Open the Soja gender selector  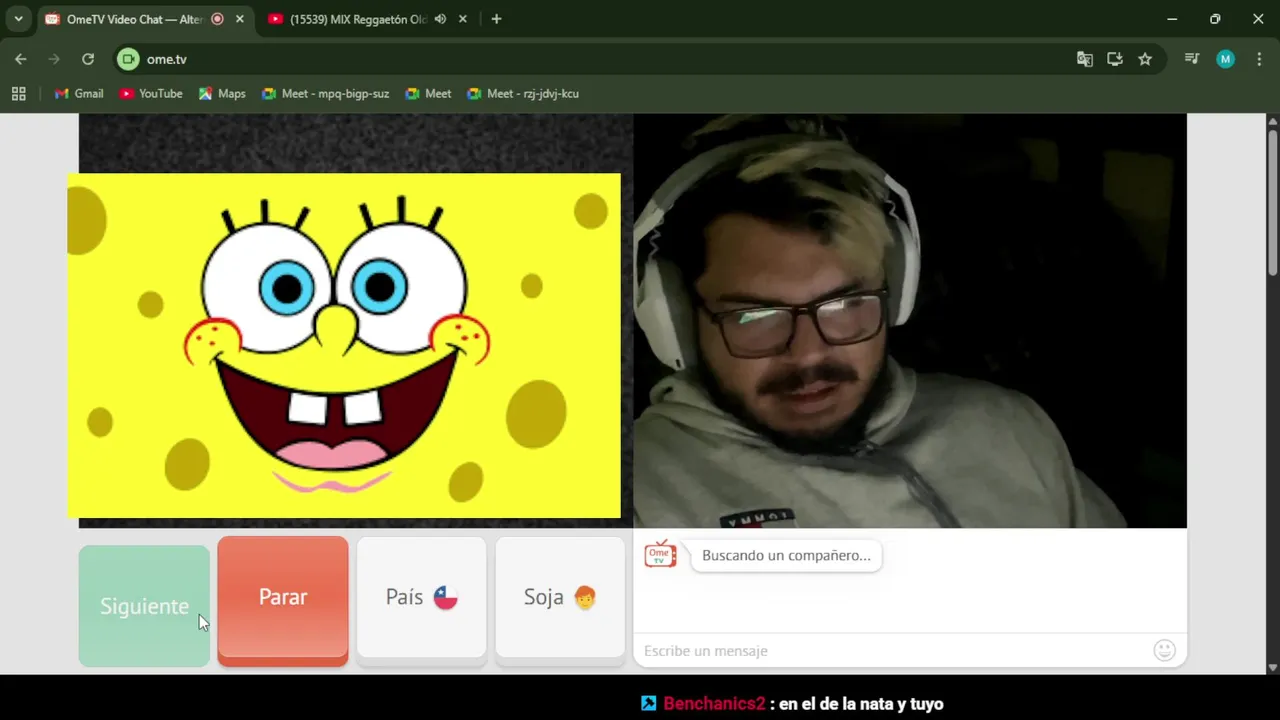click(560, 599)
